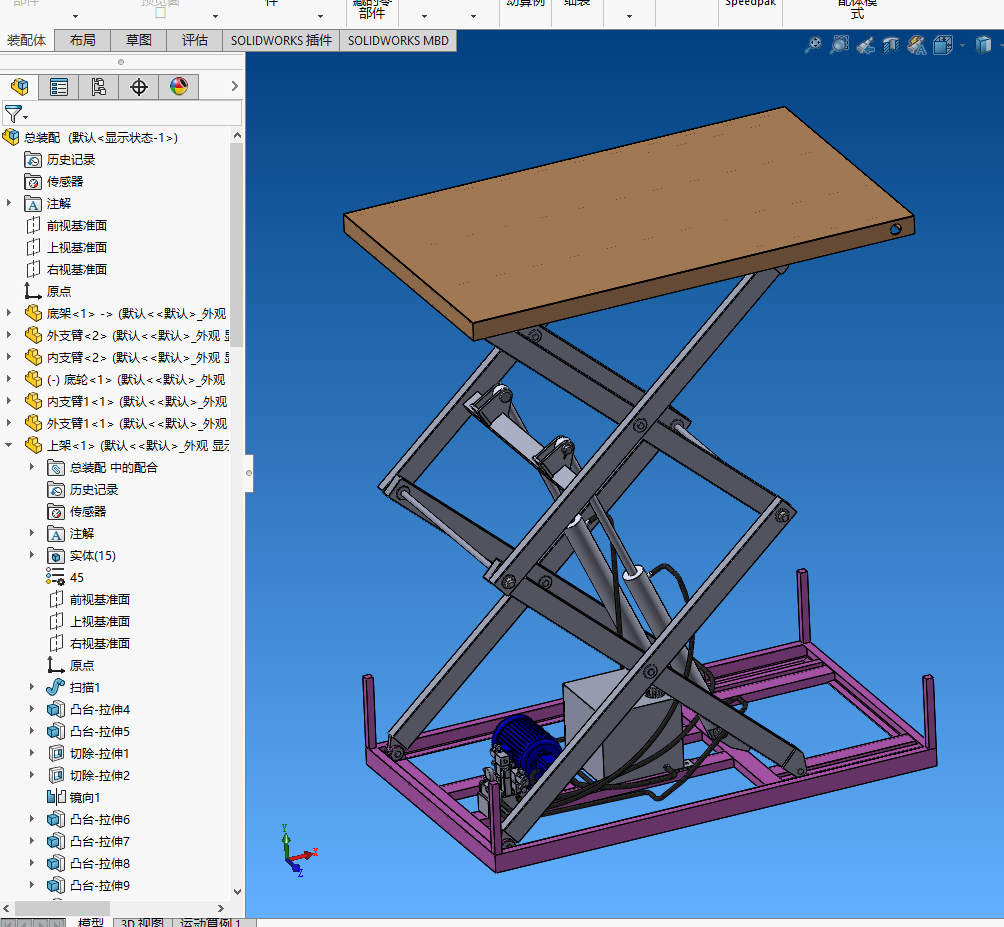
Task: Open the FeatureManager design tree tab
Action: [x=19, y=87]
